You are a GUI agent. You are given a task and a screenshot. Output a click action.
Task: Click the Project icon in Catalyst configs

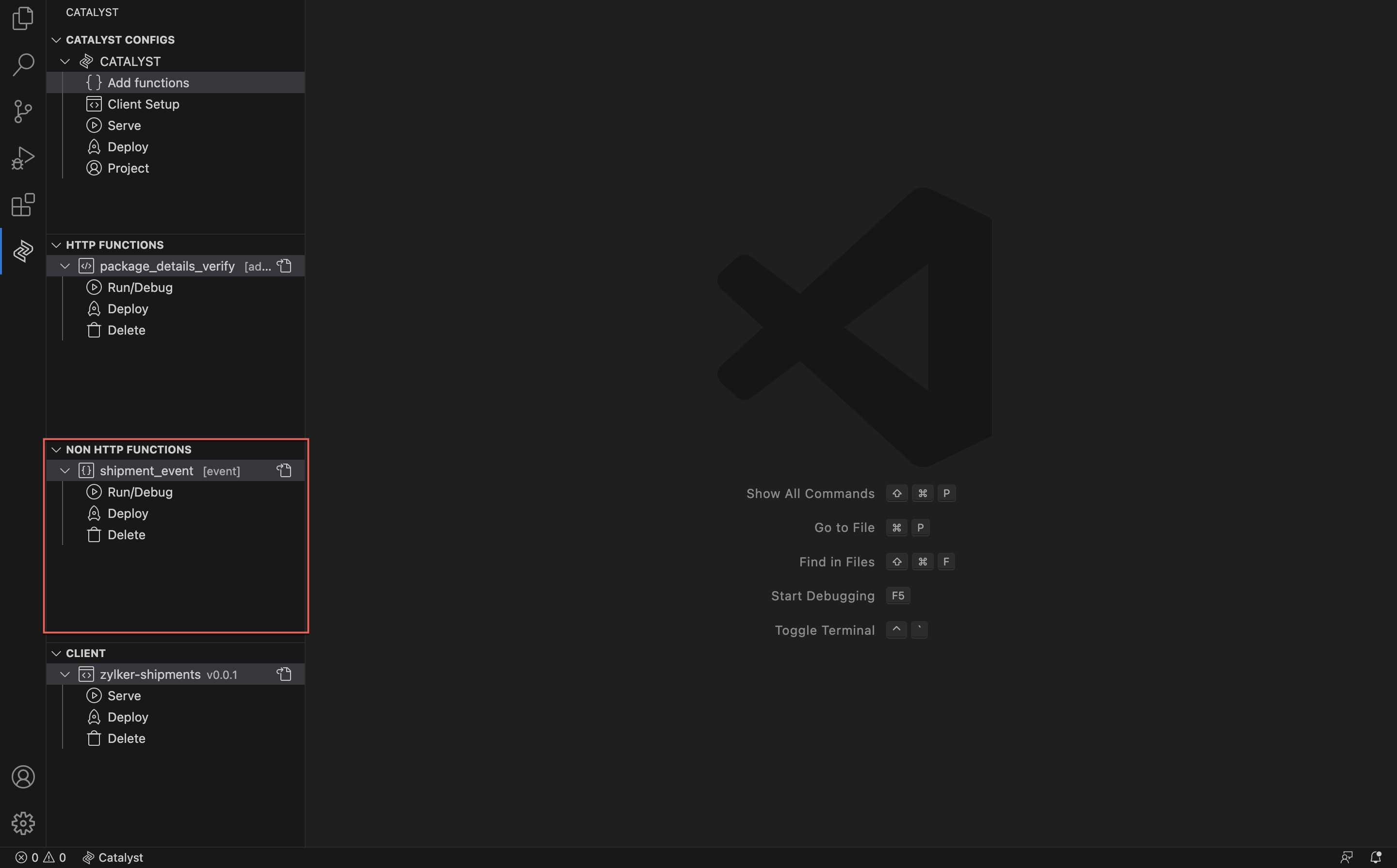coord(94,168)
